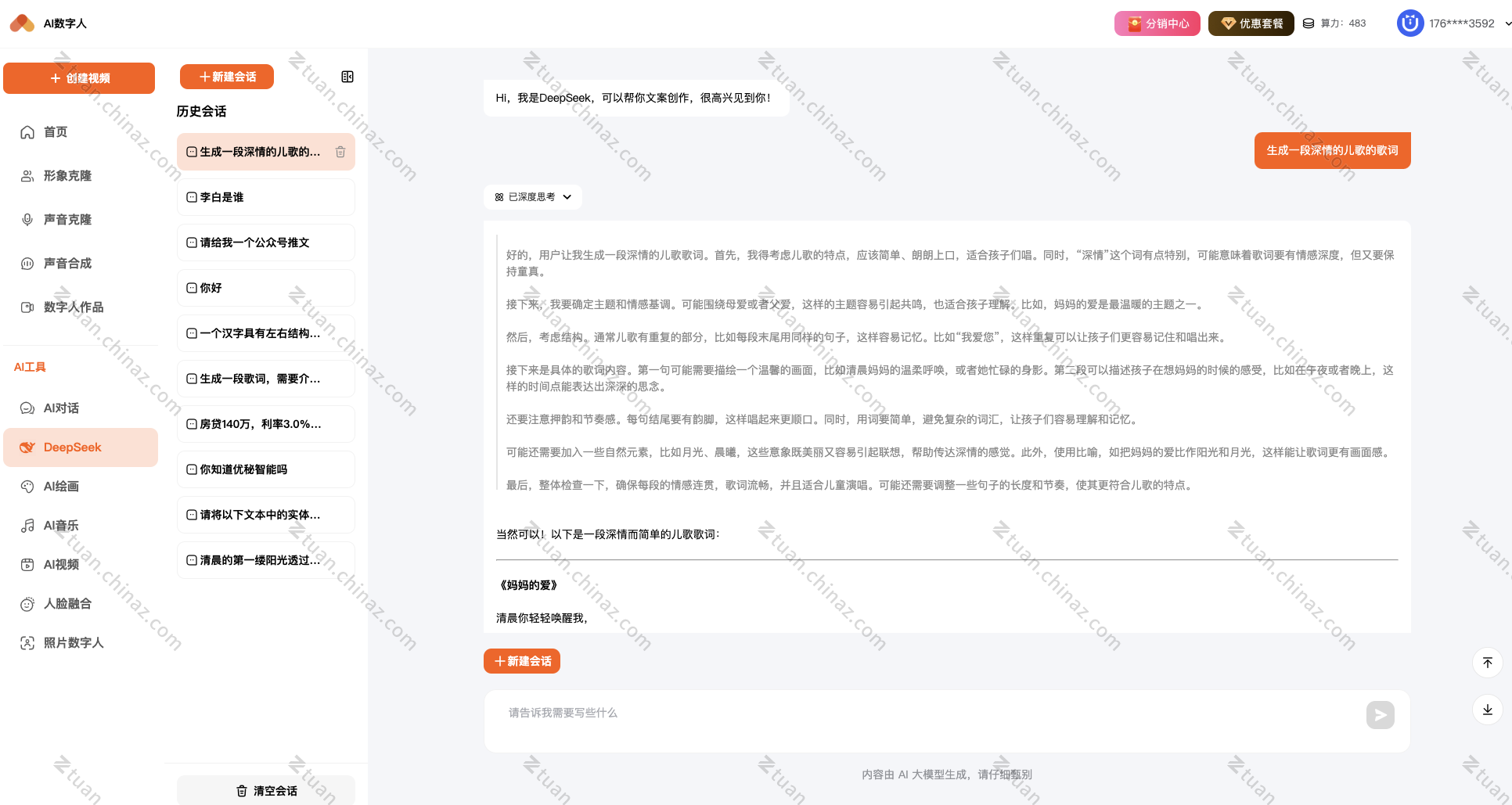Focus the 请告诉我需要写些什么 input field

coord(931,721)
